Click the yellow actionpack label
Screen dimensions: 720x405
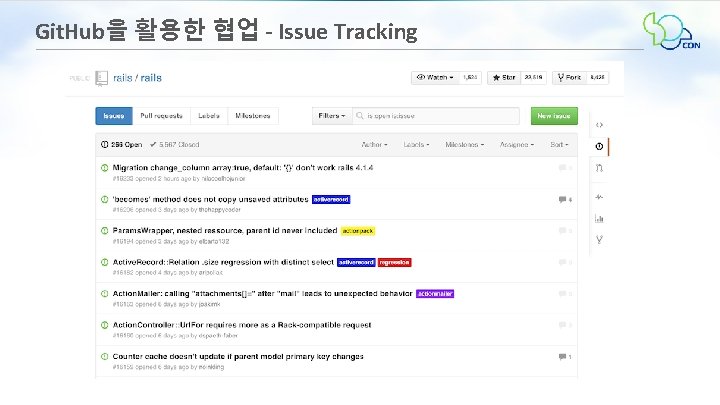(x=358, y=231)
